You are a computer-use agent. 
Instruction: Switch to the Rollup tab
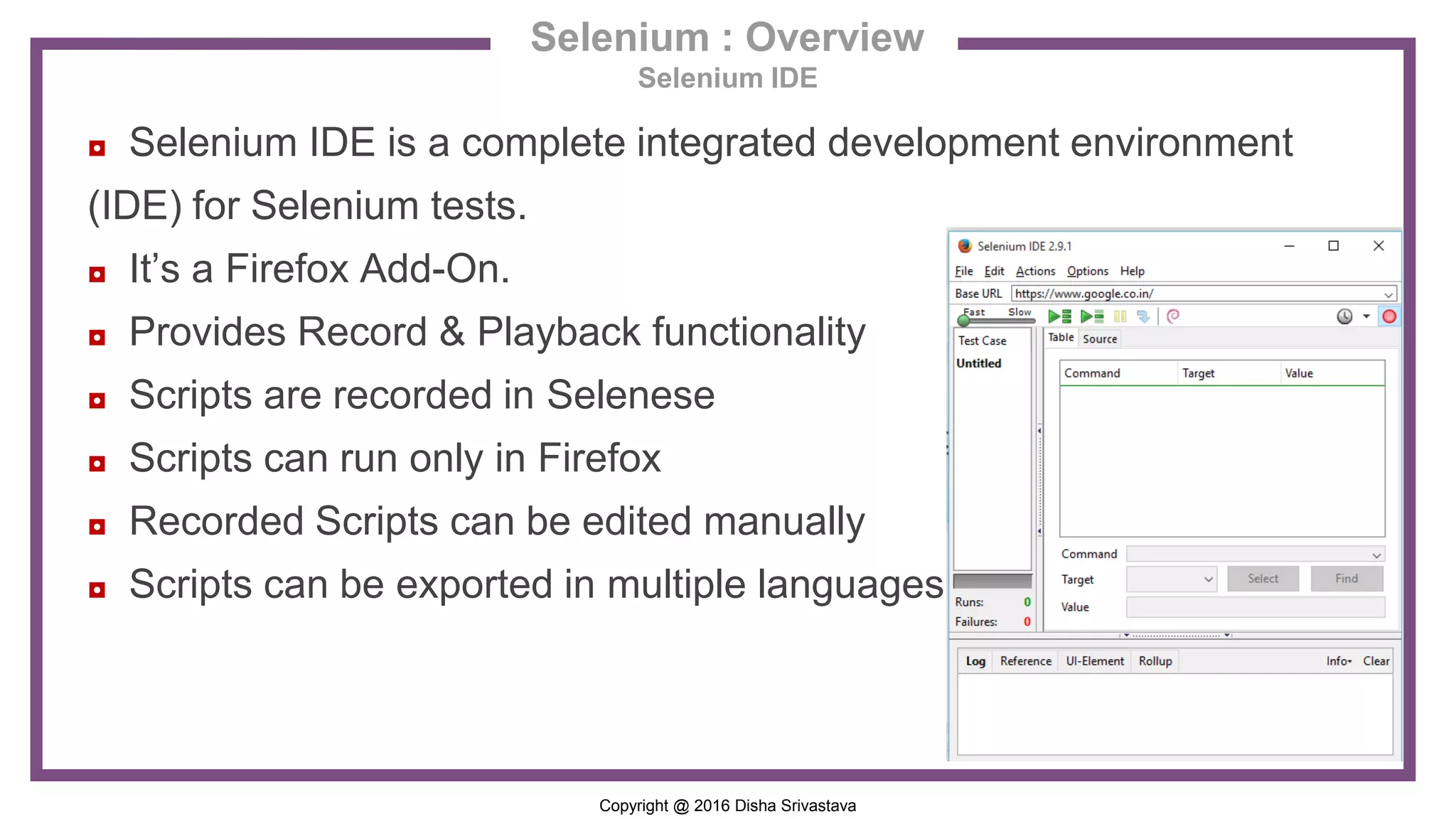[1155, 661]
